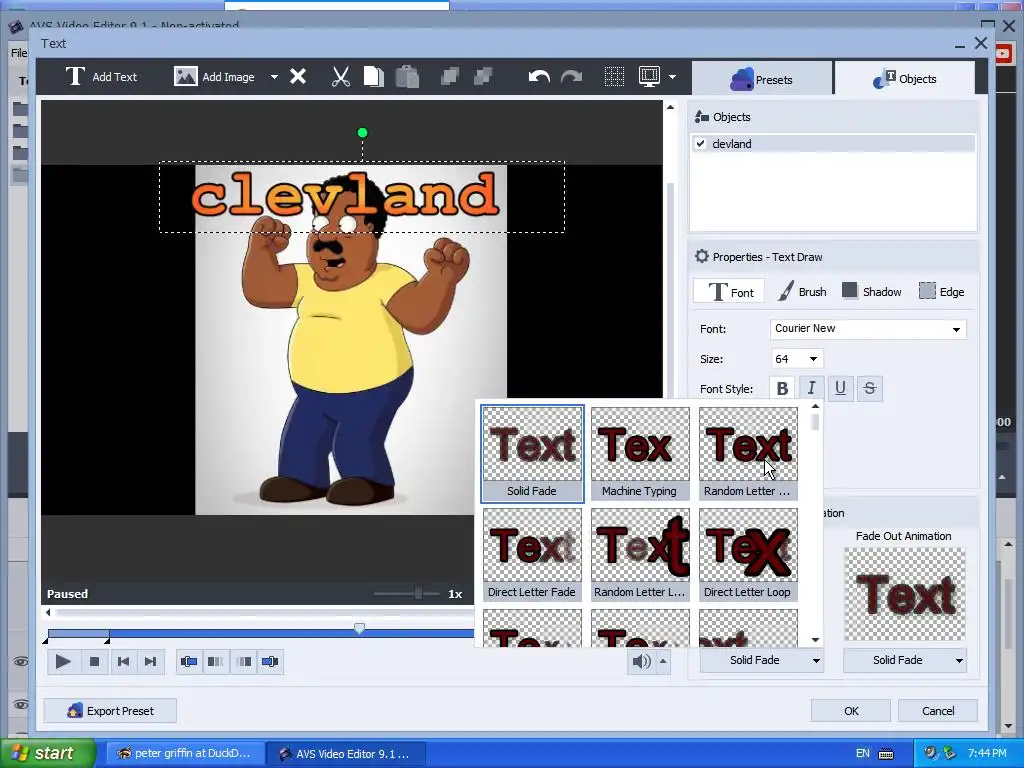Click the preview monitor icon
This screenshot has height=768, width=1024.
(x=649, y=77)
